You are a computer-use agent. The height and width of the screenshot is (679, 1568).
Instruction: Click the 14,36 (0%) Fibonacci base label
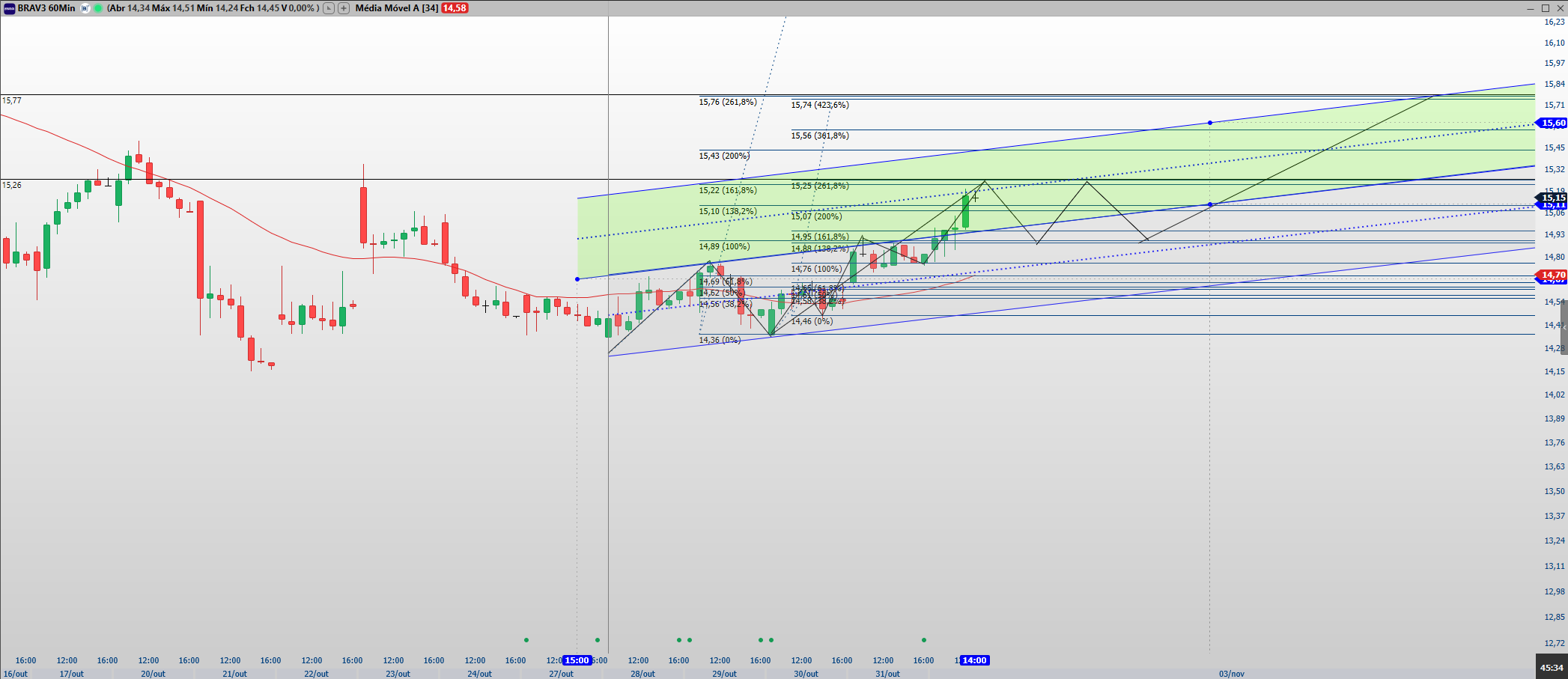click(720, 340)
